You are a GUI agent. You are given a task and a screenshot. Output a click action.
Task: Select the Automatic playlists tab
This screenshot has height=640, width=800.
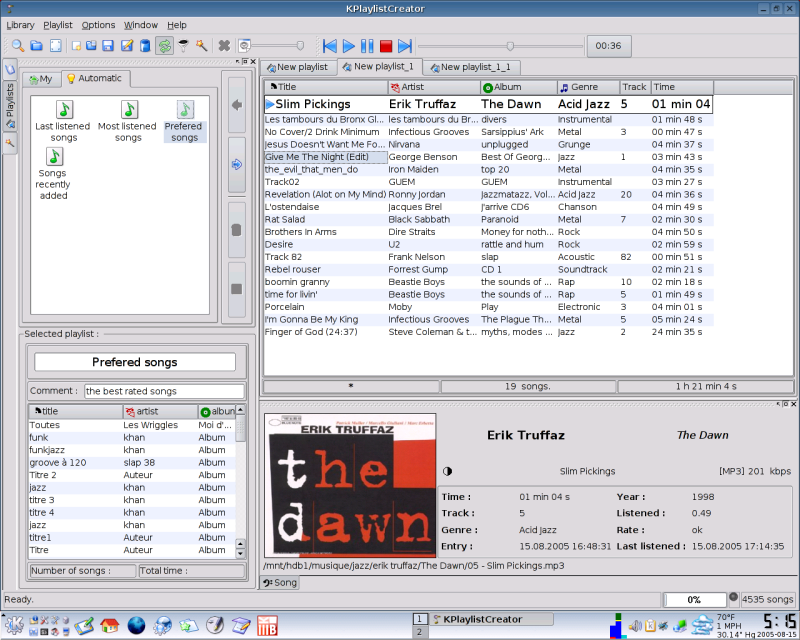(x=95, y=78)
